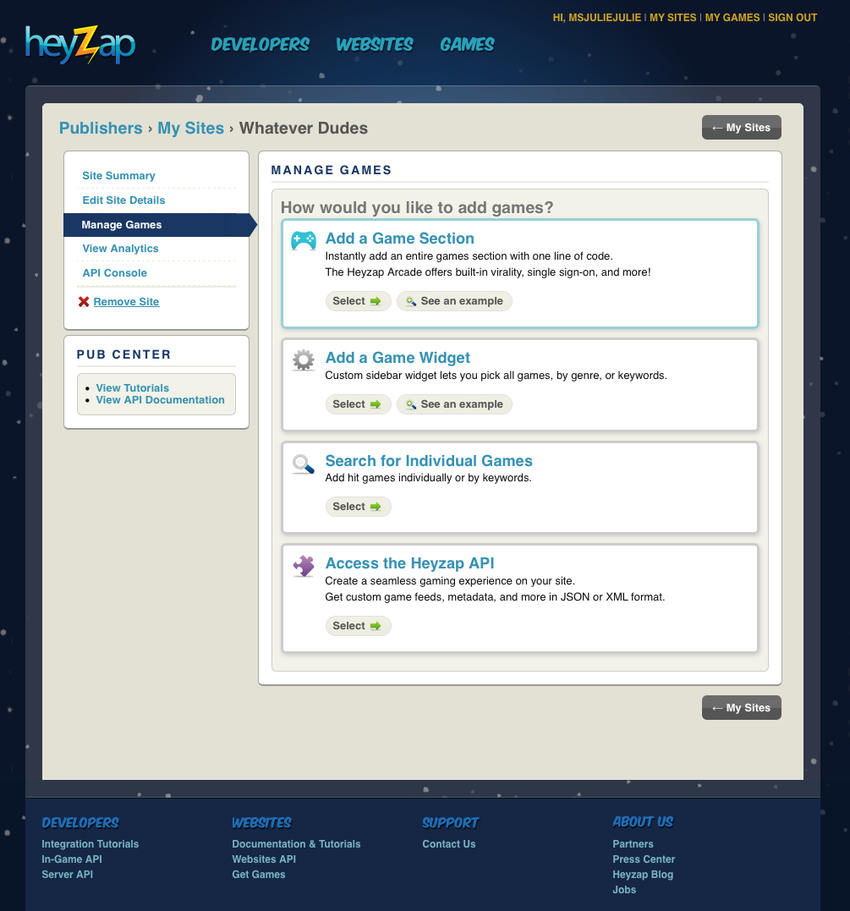Click the PUB CENTER panel heading

click(x=124, y=354)
